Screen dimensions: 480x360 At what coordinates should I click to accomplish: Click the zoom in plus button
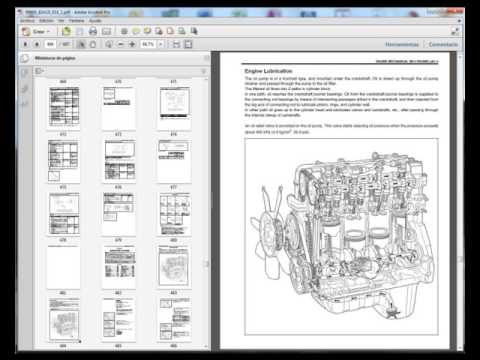[x=132, y=44]
